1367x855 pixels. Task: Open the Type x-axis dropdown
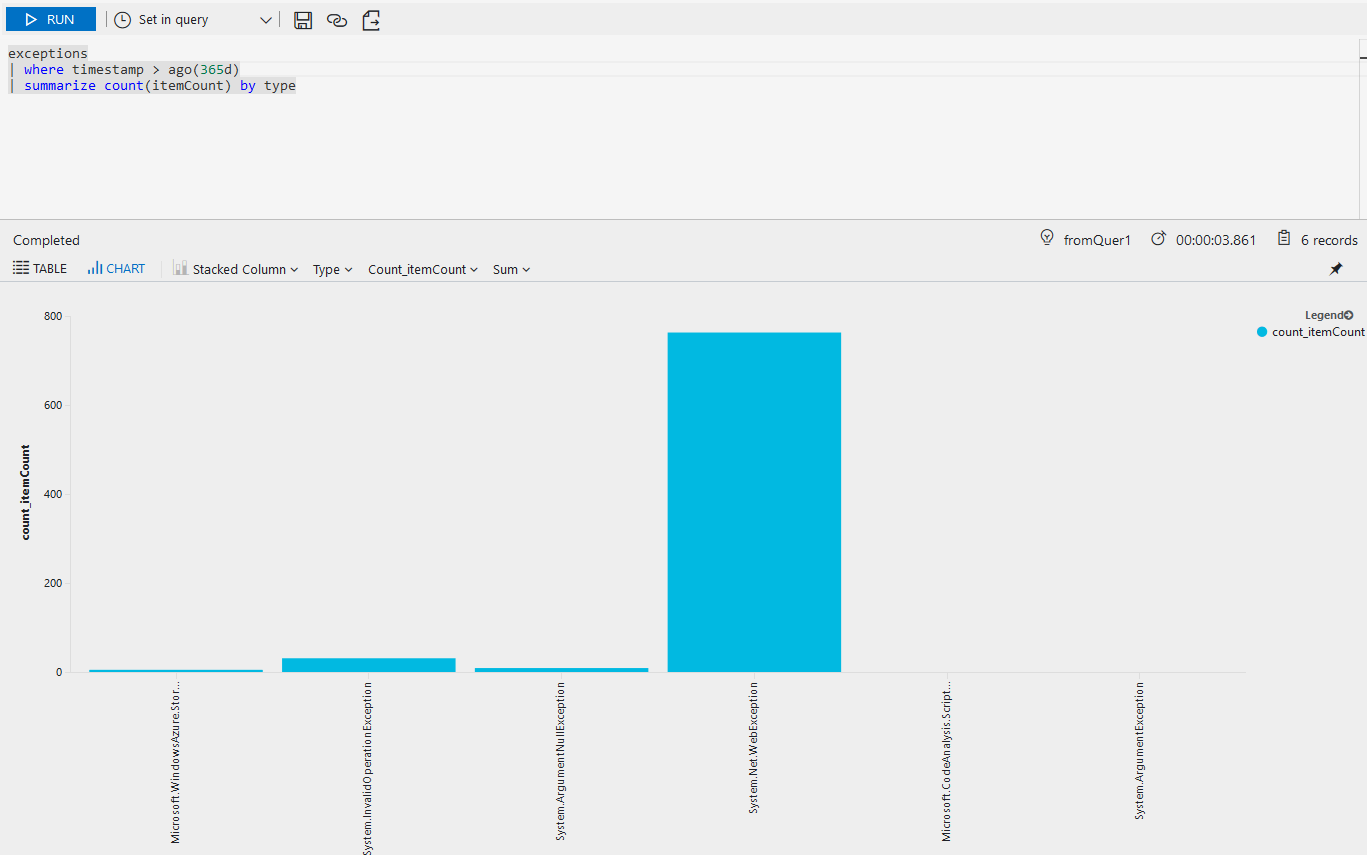pyautogui.click(x=332, y=270)
